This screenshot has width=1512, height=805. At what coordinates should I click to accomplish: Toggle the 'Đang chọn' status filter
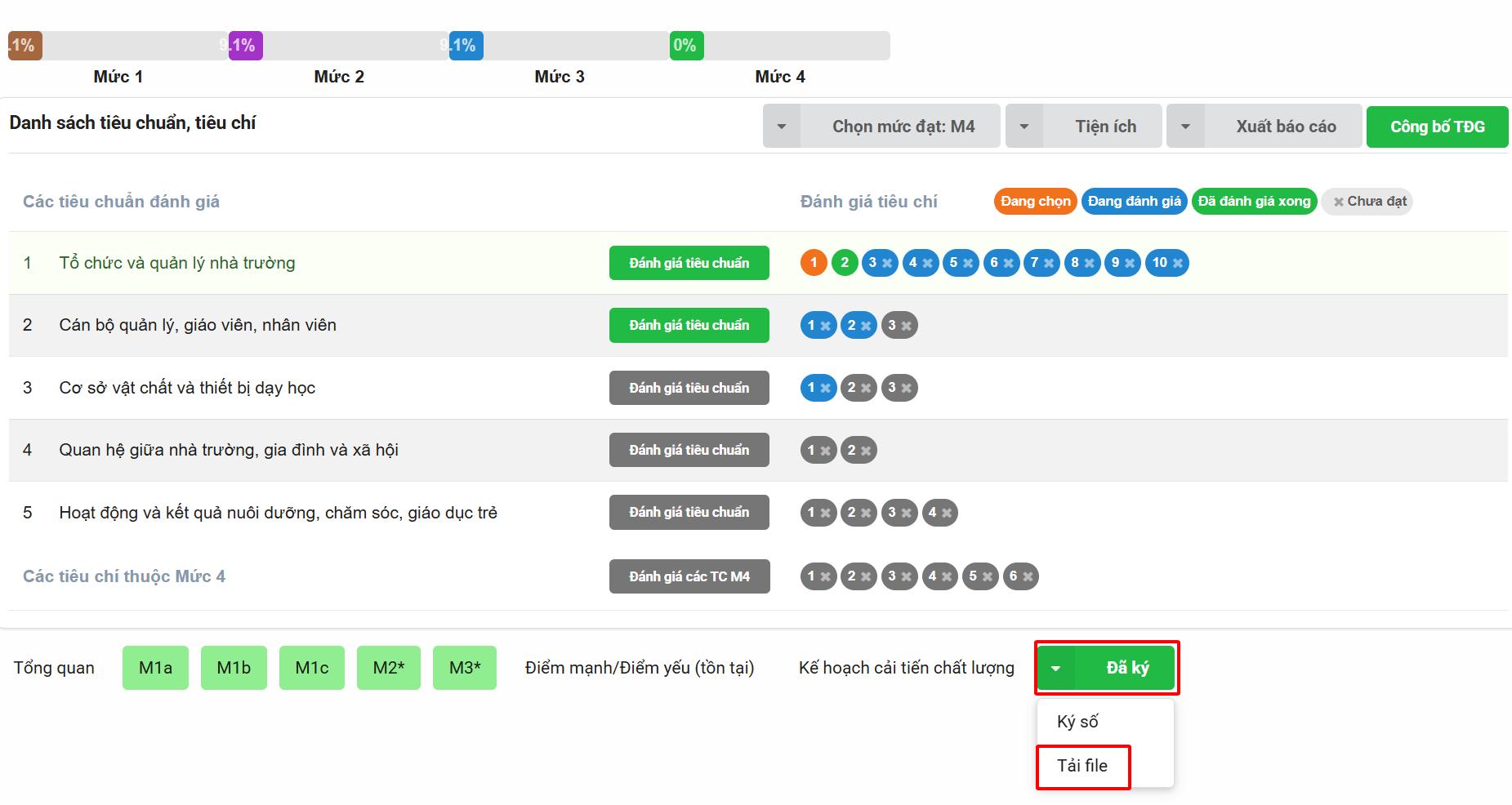(x=1035, y=202)
